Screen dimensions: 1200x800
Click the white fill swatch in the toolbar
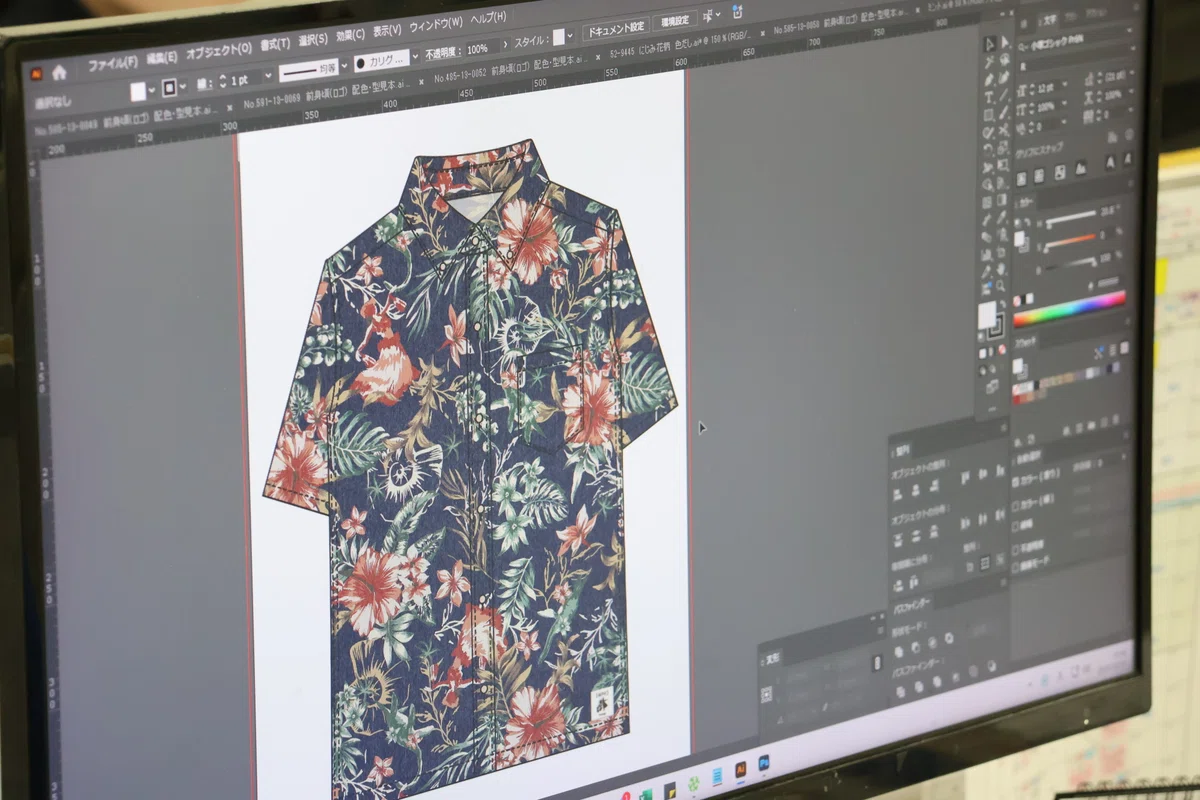pyautogui.click(x=987, y=315)
